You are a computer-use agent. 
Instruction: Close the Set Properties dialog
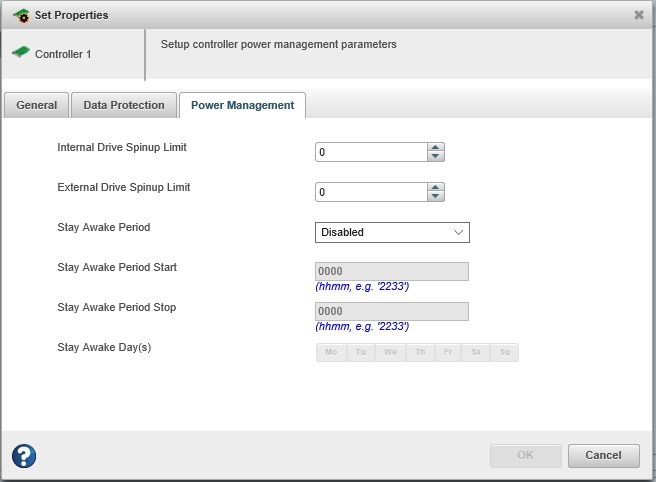(639, 15)
